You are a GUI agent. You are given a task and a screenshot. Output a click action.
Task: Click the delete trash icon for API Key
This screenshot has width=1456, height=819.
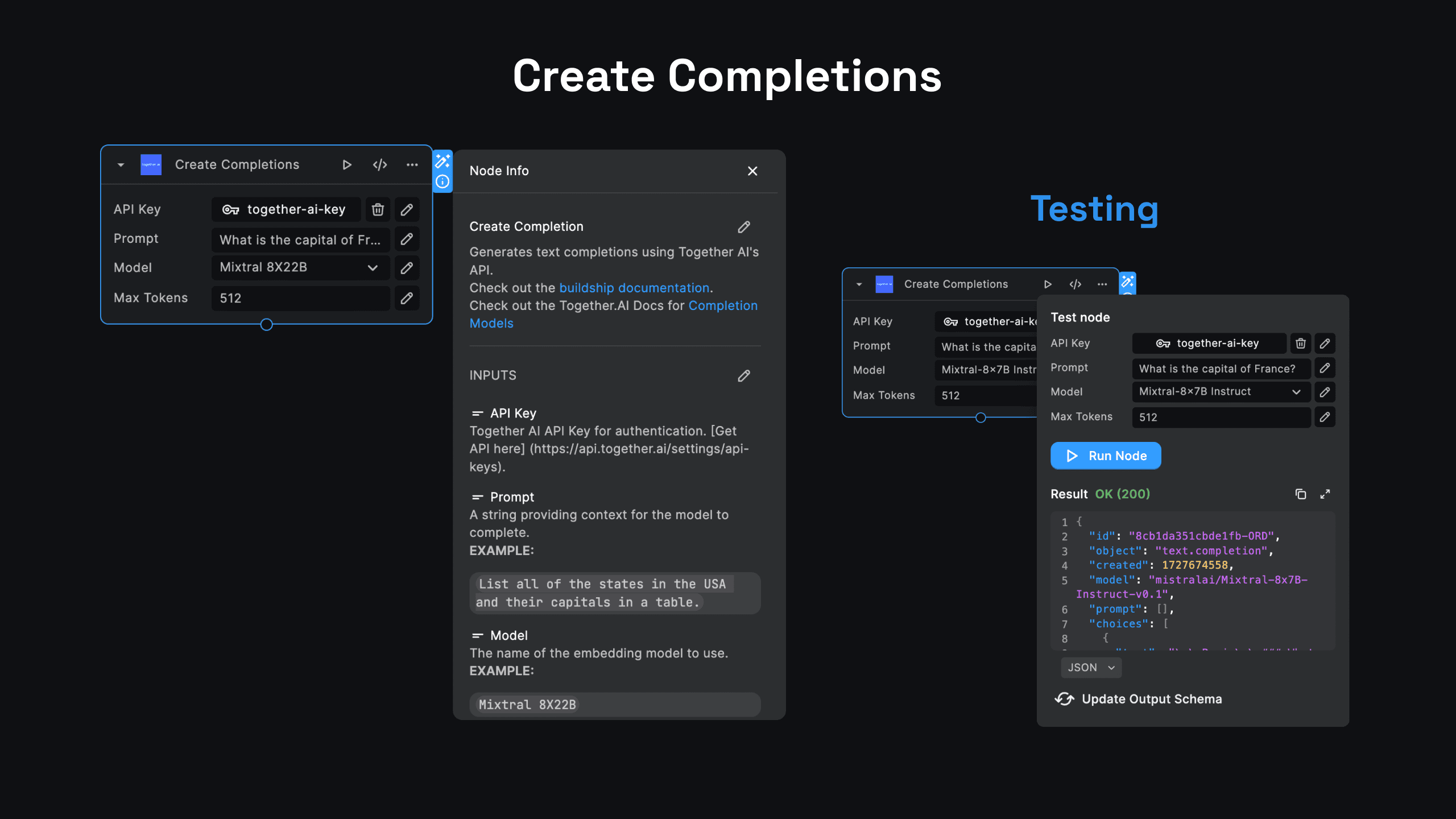coord(378,209)
